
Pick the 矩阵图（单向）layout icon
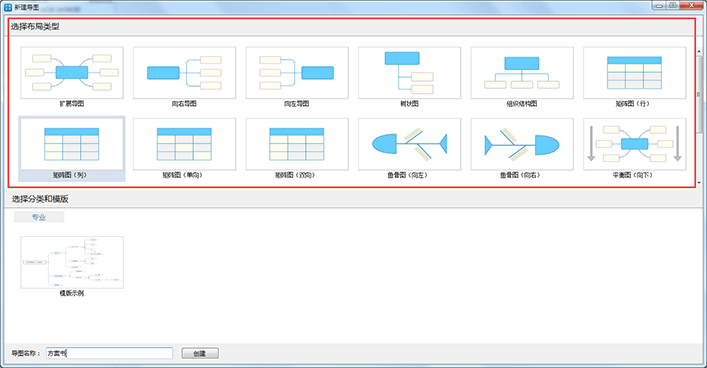click(184, 144)
